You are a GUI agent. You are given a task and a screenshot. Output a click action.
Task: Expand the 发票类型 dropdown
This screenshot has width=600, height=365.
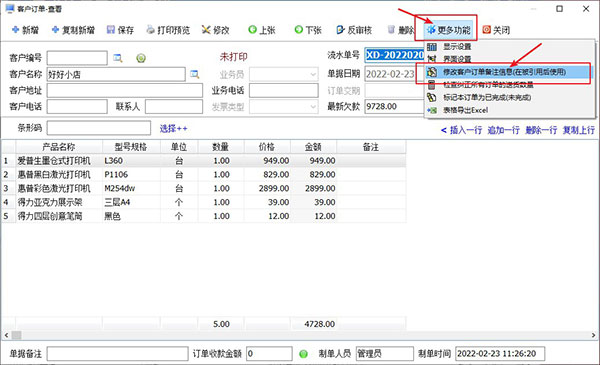coord(313,107)
